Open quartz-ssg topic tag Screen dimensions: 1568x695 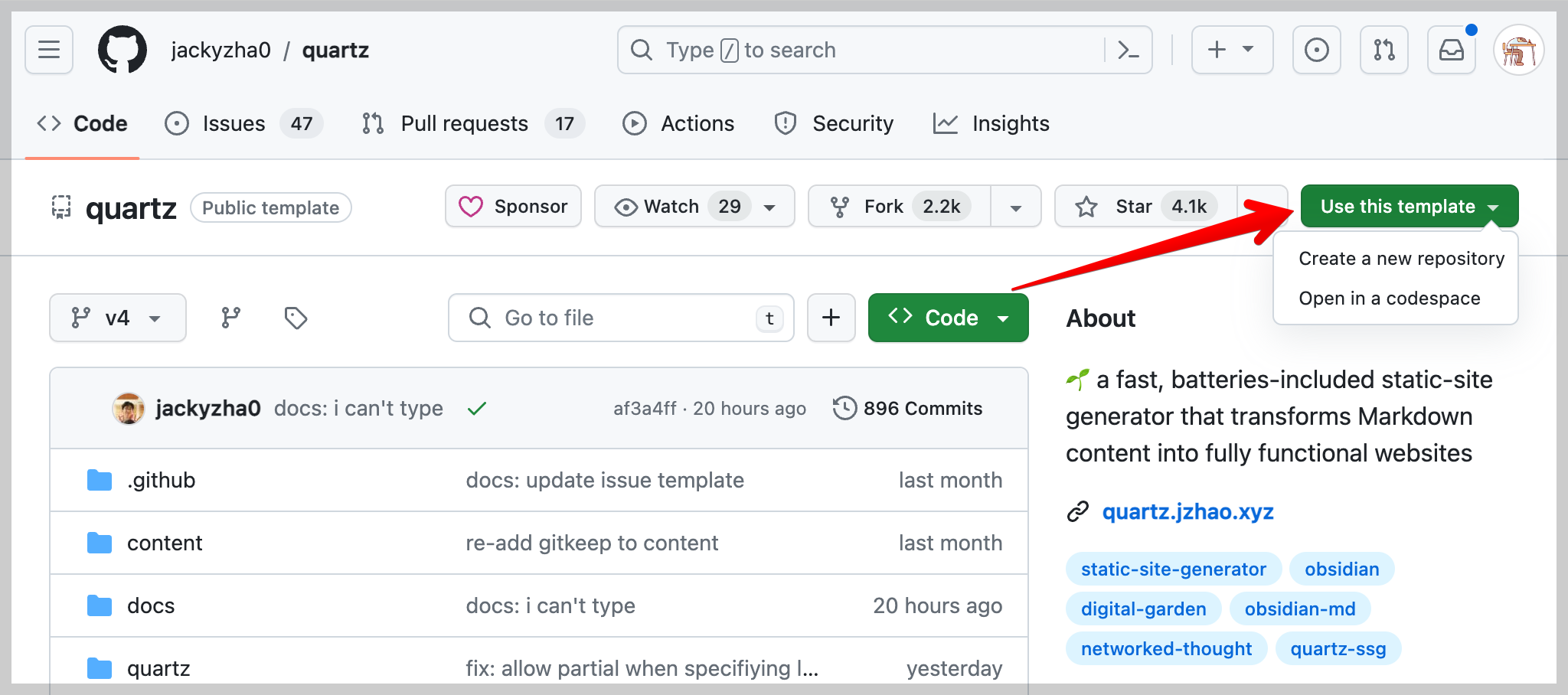[1338, 649]
